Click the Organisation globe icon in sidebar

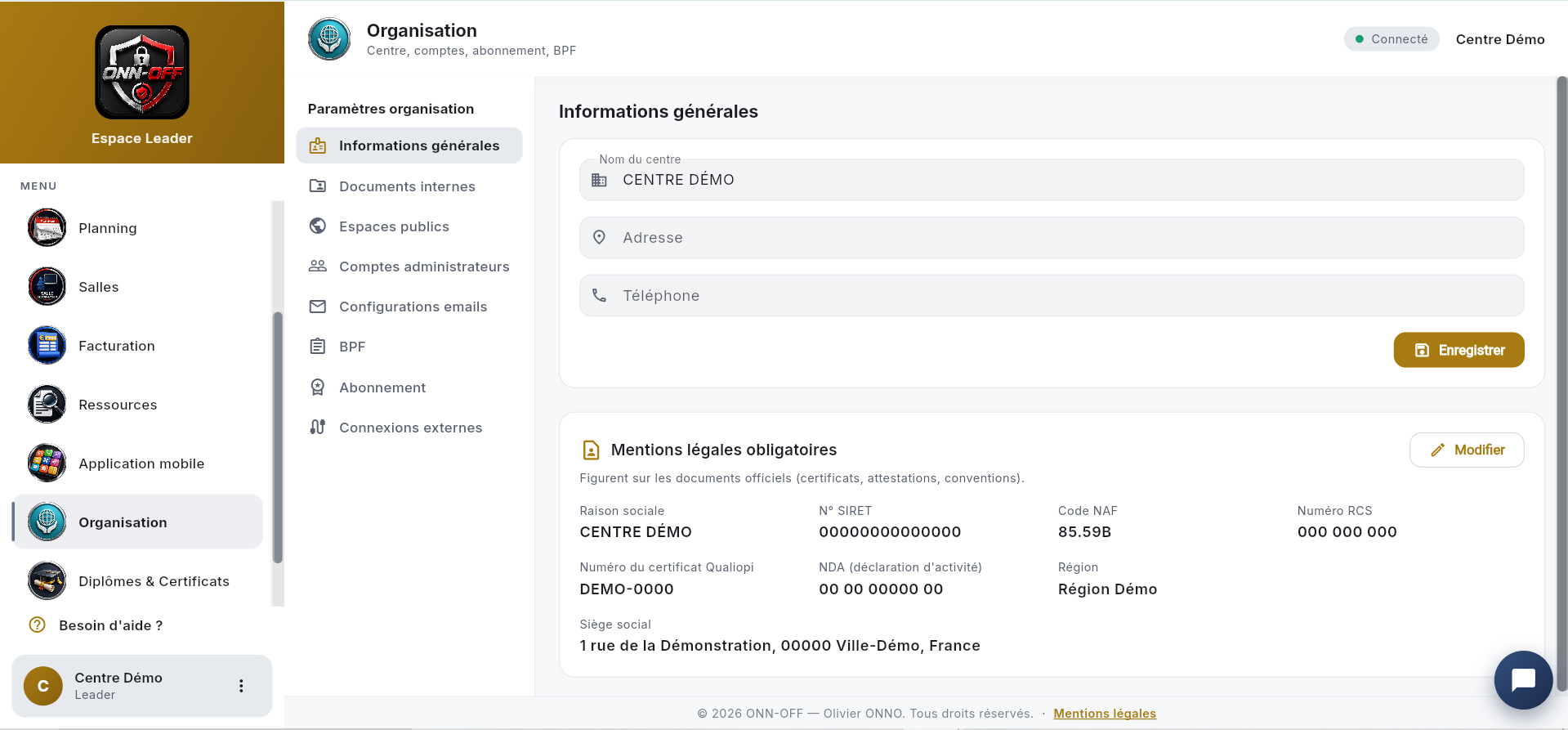pos(47,522)
